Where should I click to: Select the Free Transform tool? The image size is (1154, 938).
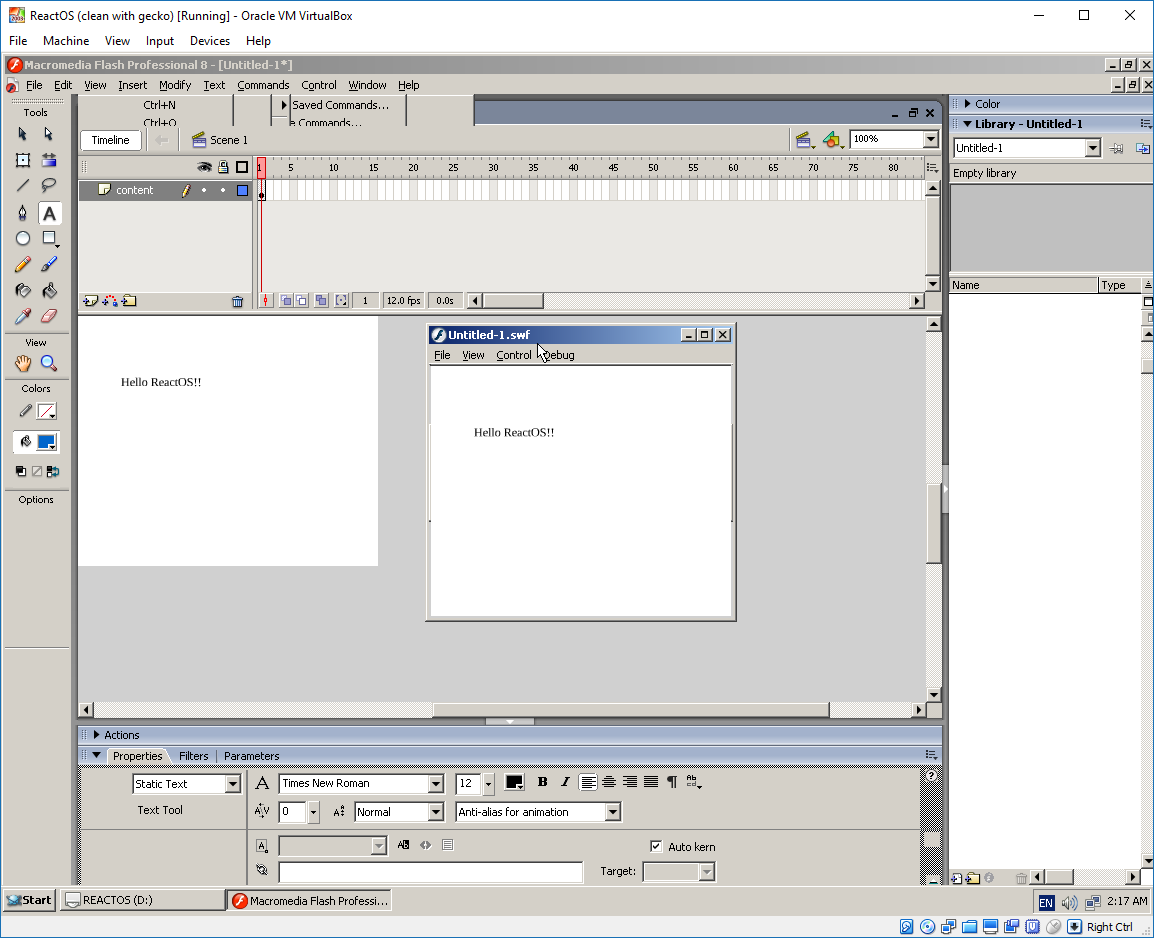pyautogui.click(x=23, y=160)
